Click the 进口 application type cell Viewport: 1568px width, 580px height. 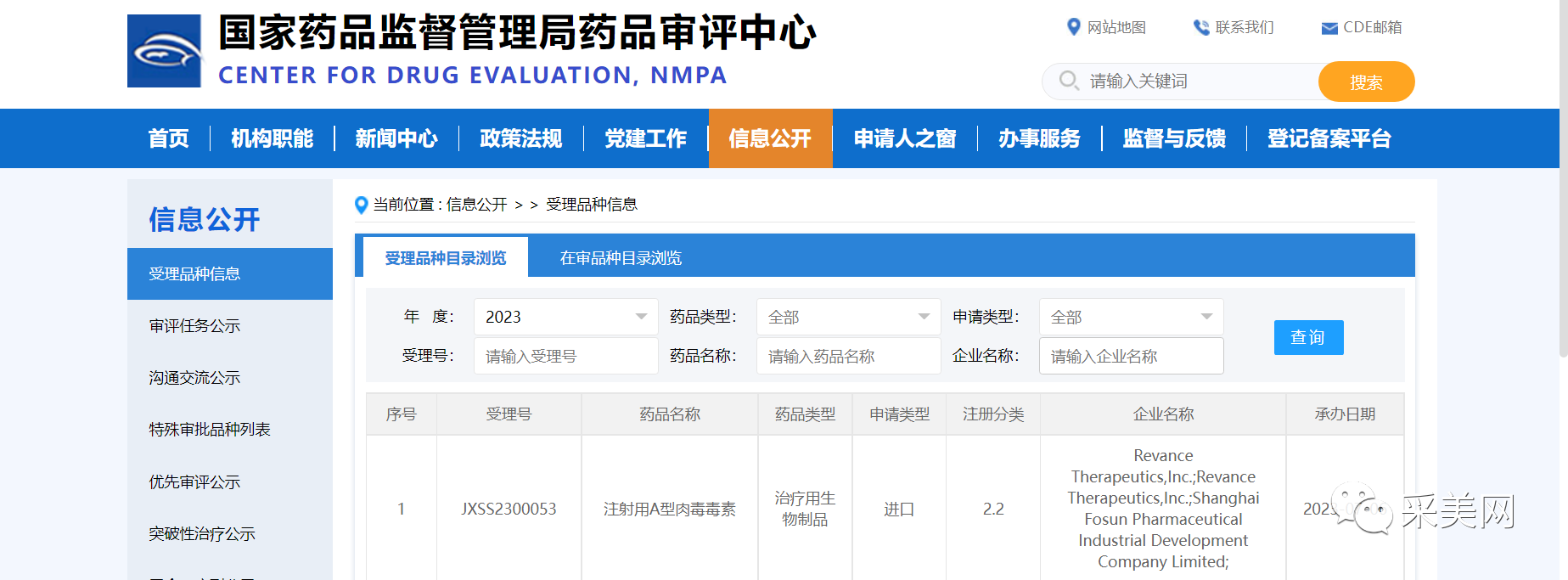899,509
